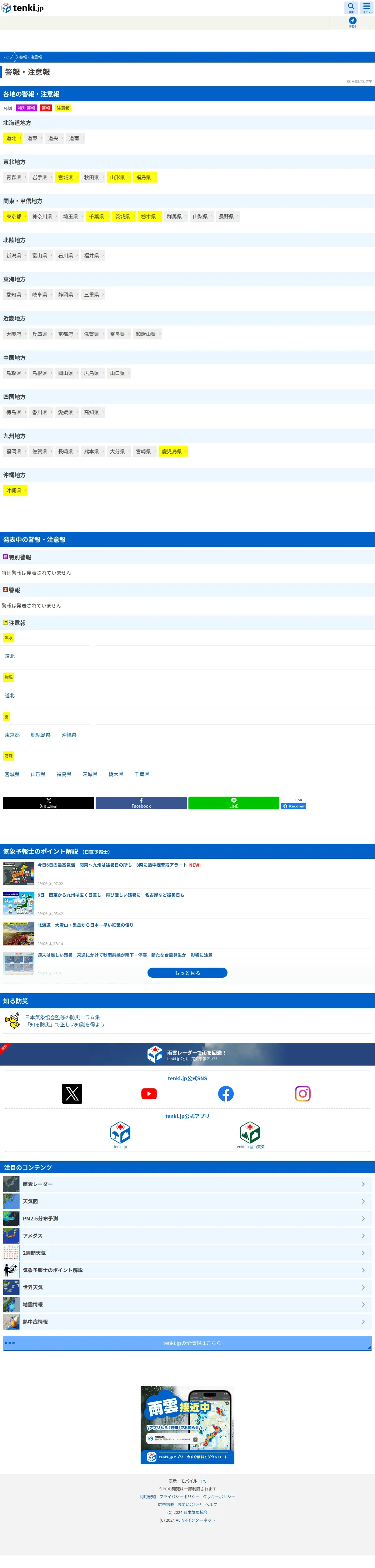
Task: Click 天気図 row thumbnail icon
Action: tap(11, 1201)
